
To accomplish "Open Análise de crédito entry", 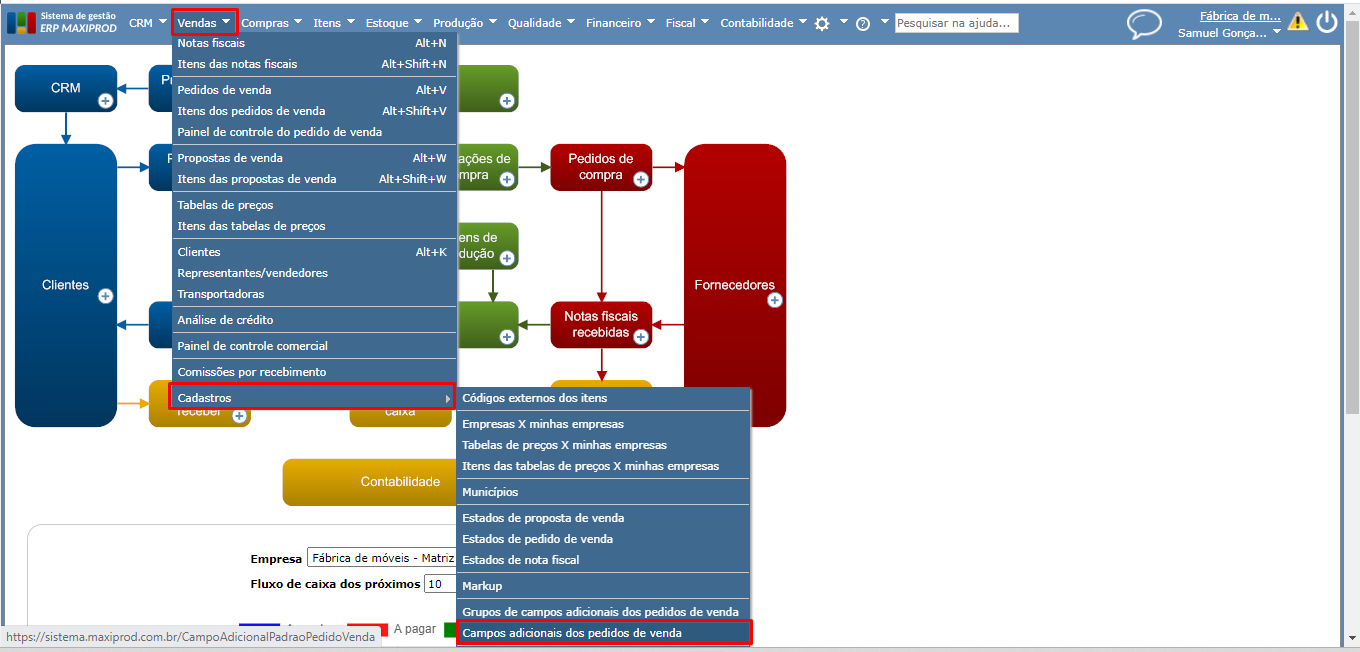I will (314, 320).
